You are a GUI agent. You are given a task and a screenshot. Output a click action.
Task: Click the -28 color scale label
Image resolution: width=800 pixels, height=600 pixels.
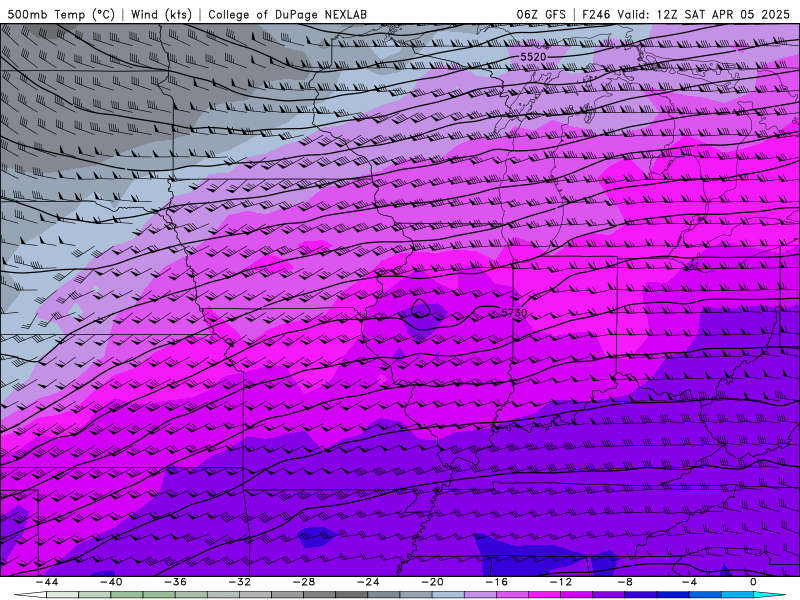(304, 582)
